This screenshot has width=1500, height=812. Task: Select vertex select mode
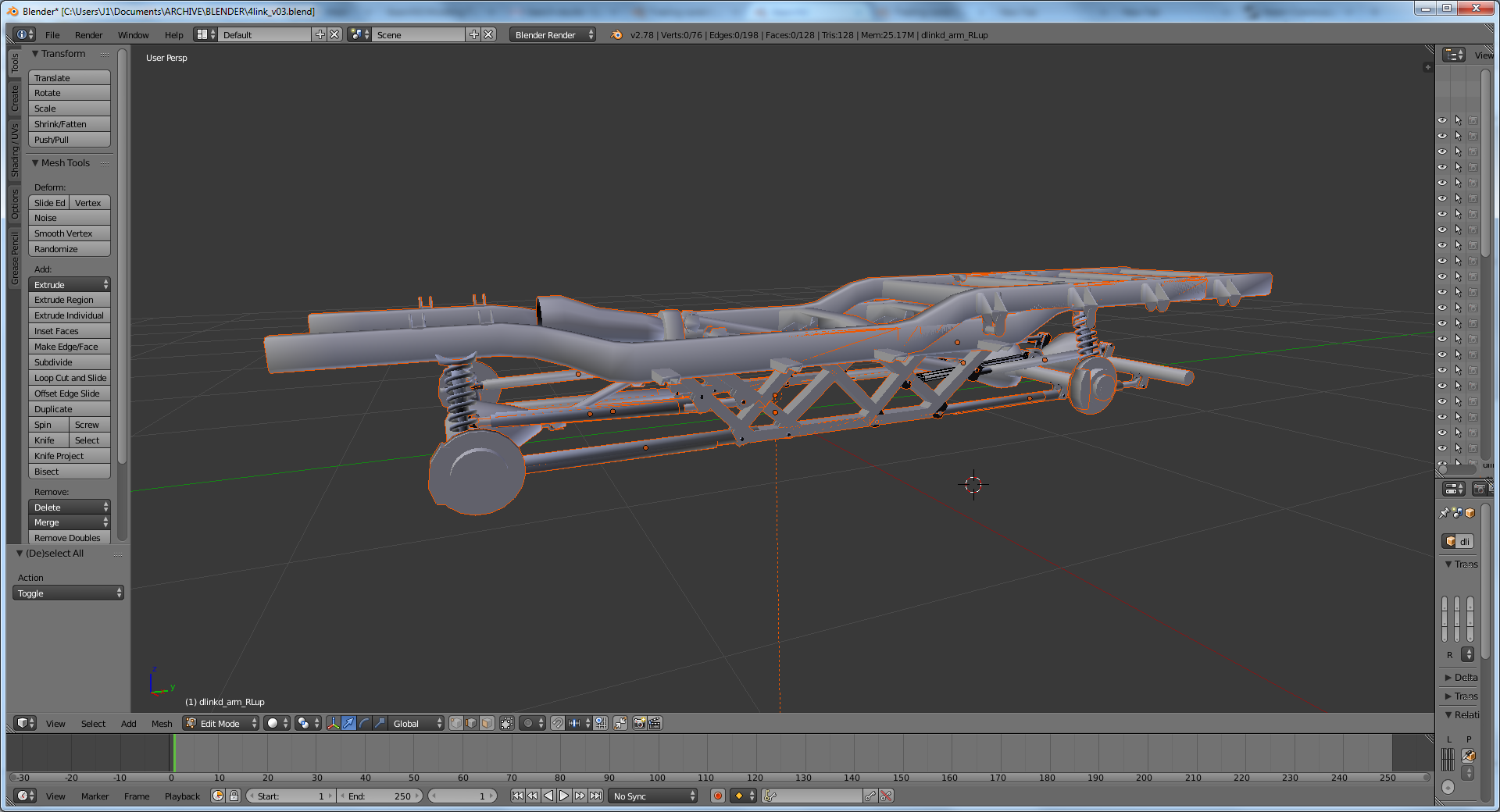click(x=456, y=723)
